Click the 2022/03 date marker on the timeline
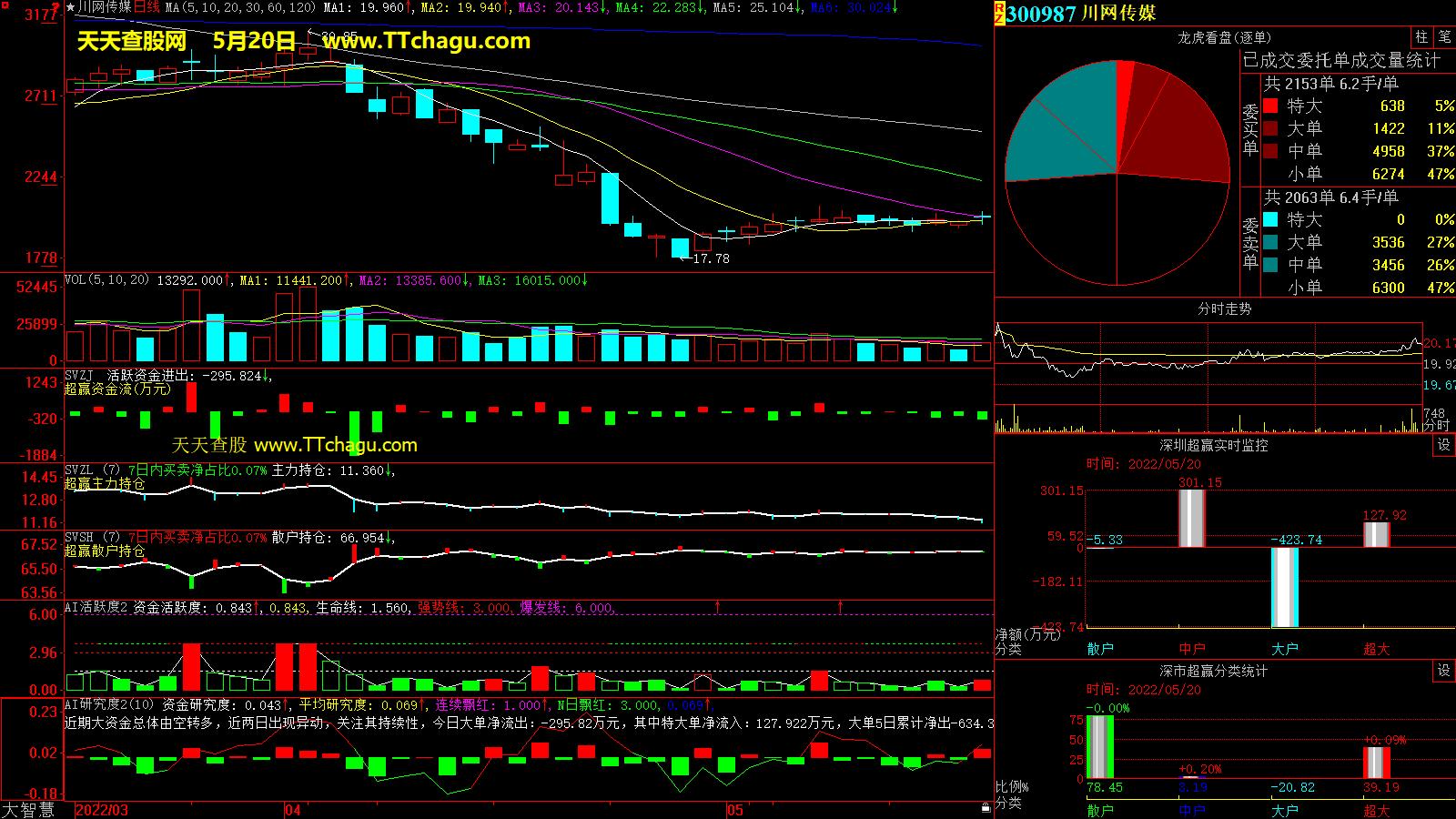Viewport: 1456px width, 819px height. [101, 810]
